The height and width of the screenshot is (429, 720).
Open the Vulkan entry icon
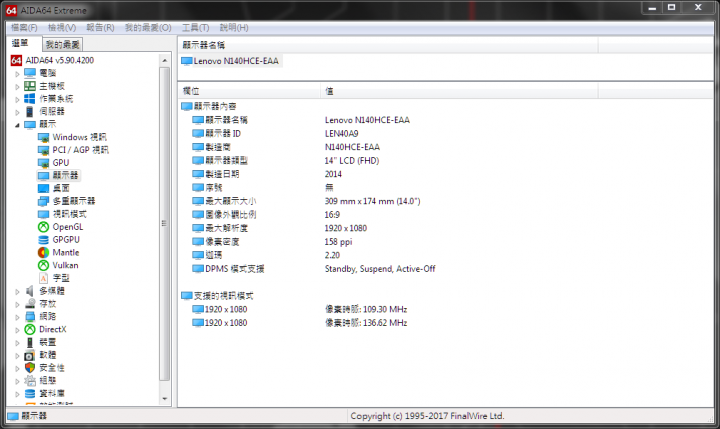pyautogui.click(x=43, y=265)
